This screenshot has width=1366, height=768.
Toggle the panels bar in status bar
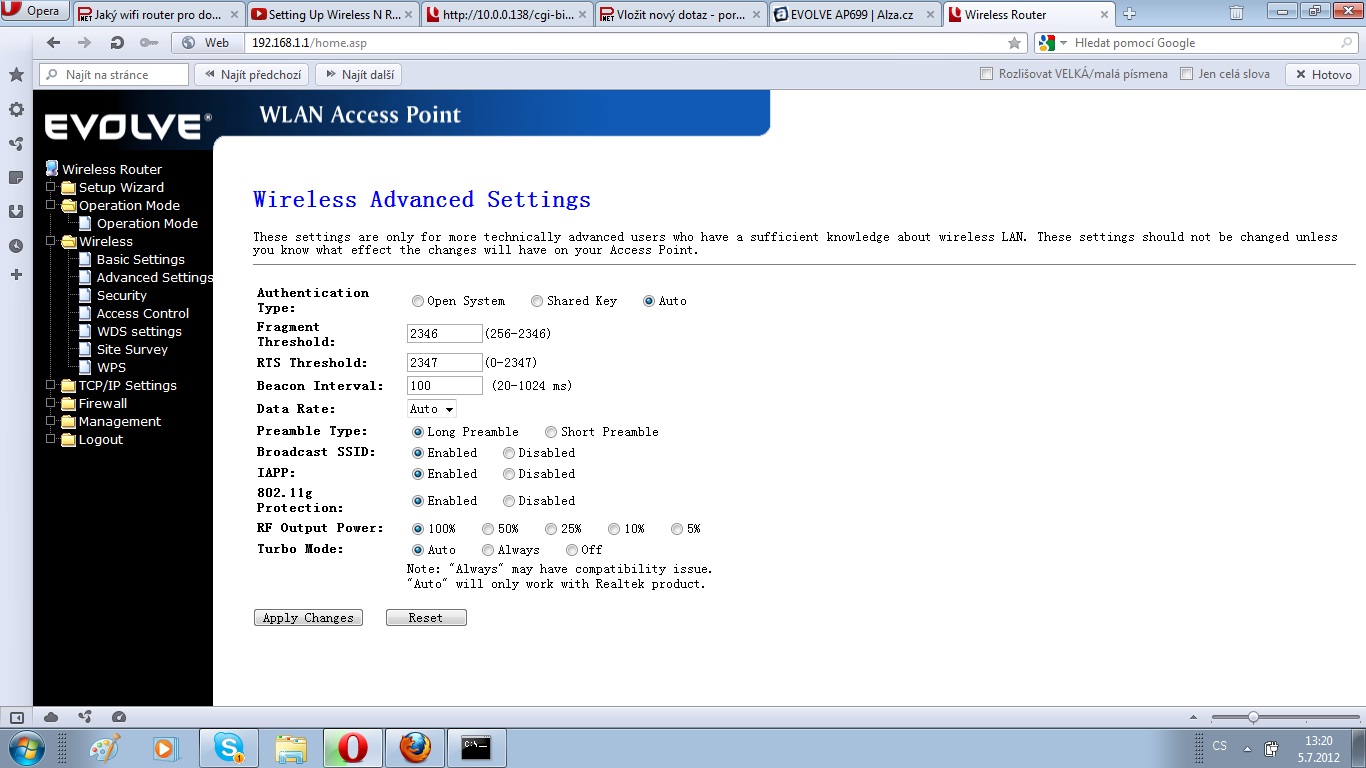pyautogui.click(x=17, y=716)
